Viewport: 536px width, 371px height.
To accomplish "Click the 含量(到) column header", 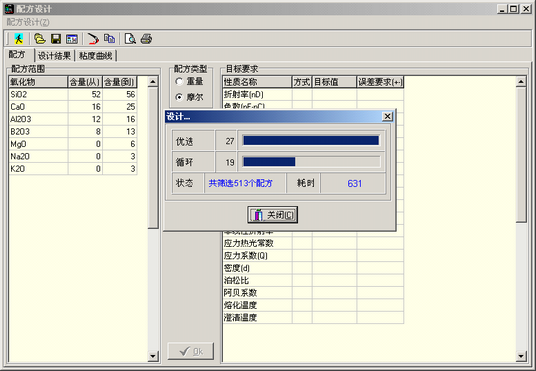I will click(120, 82).
